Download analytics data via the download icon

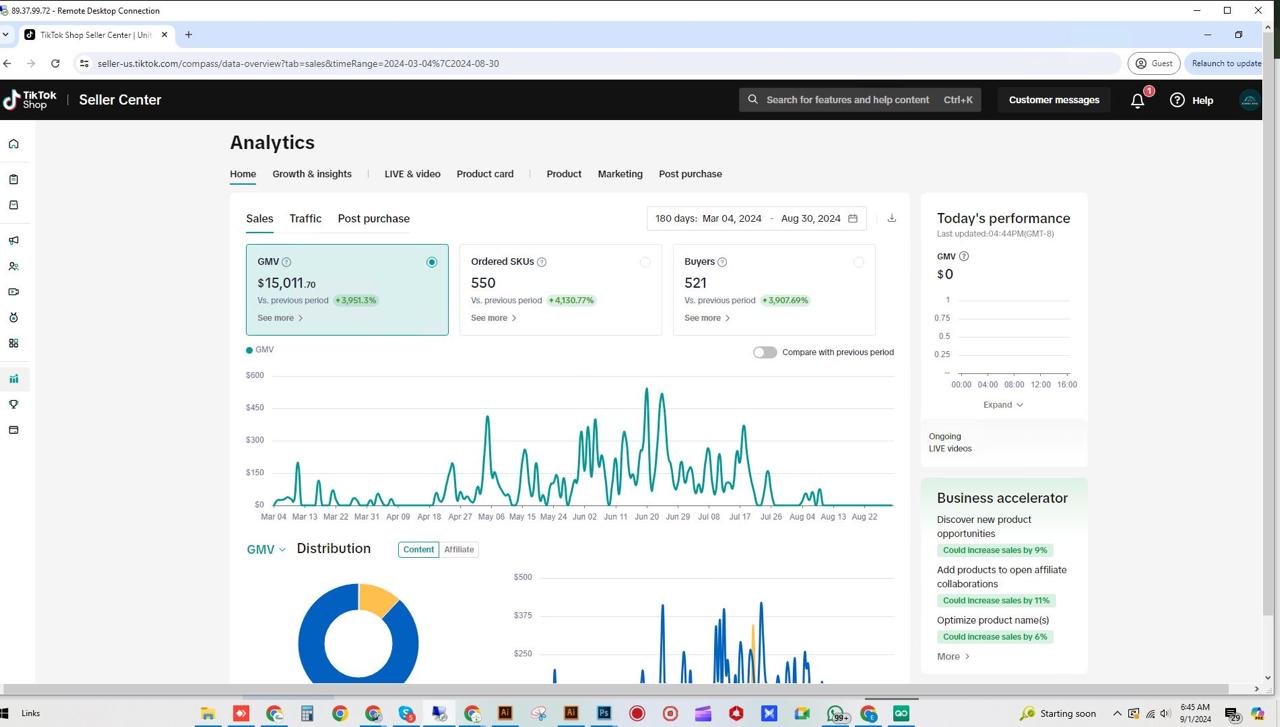(892, 218)
